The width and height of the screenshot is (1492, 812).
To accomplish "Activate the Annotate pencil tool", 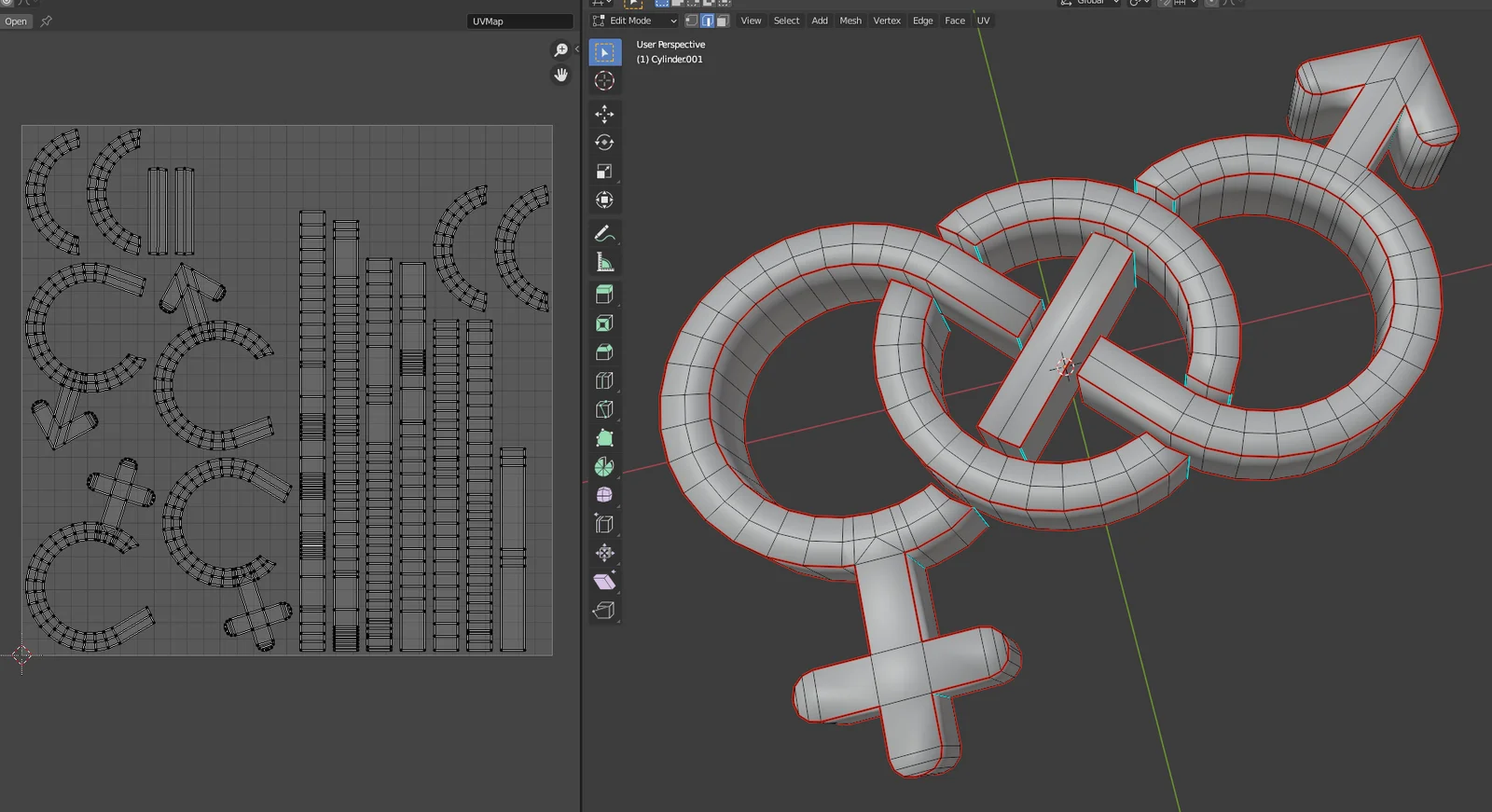I will [604, 233].
